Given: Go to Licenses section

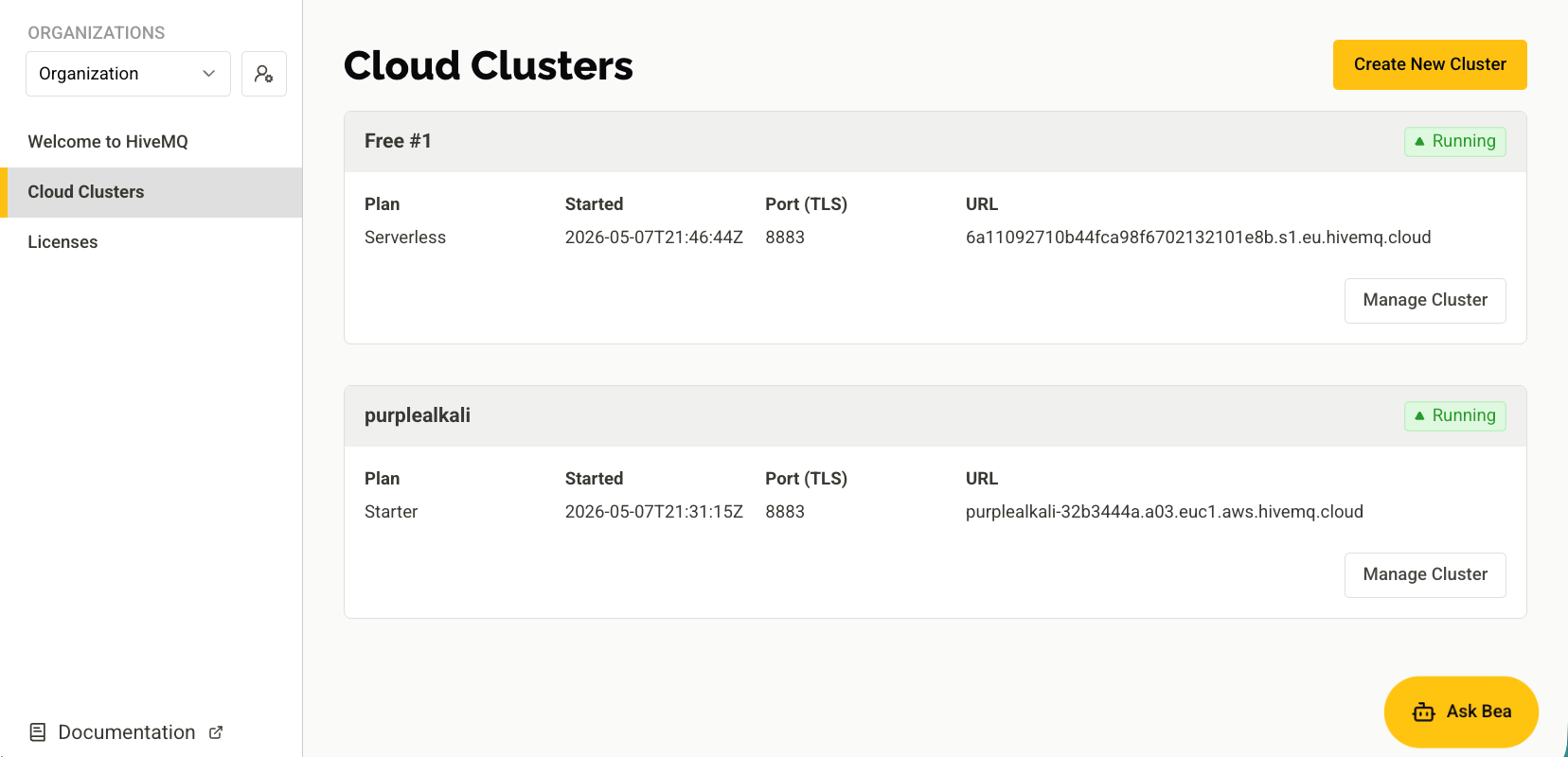Looking at the screenshot, I should (151, 242).
